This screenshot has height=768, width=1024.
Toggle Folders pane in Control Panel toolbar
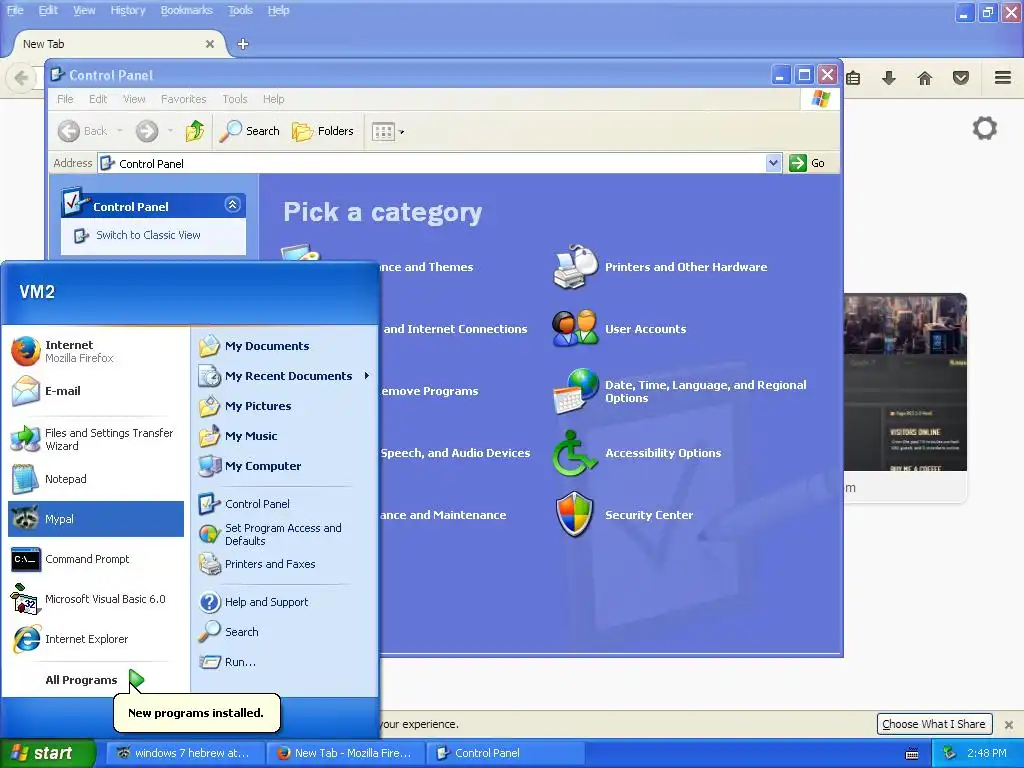(x=323, y=131)
